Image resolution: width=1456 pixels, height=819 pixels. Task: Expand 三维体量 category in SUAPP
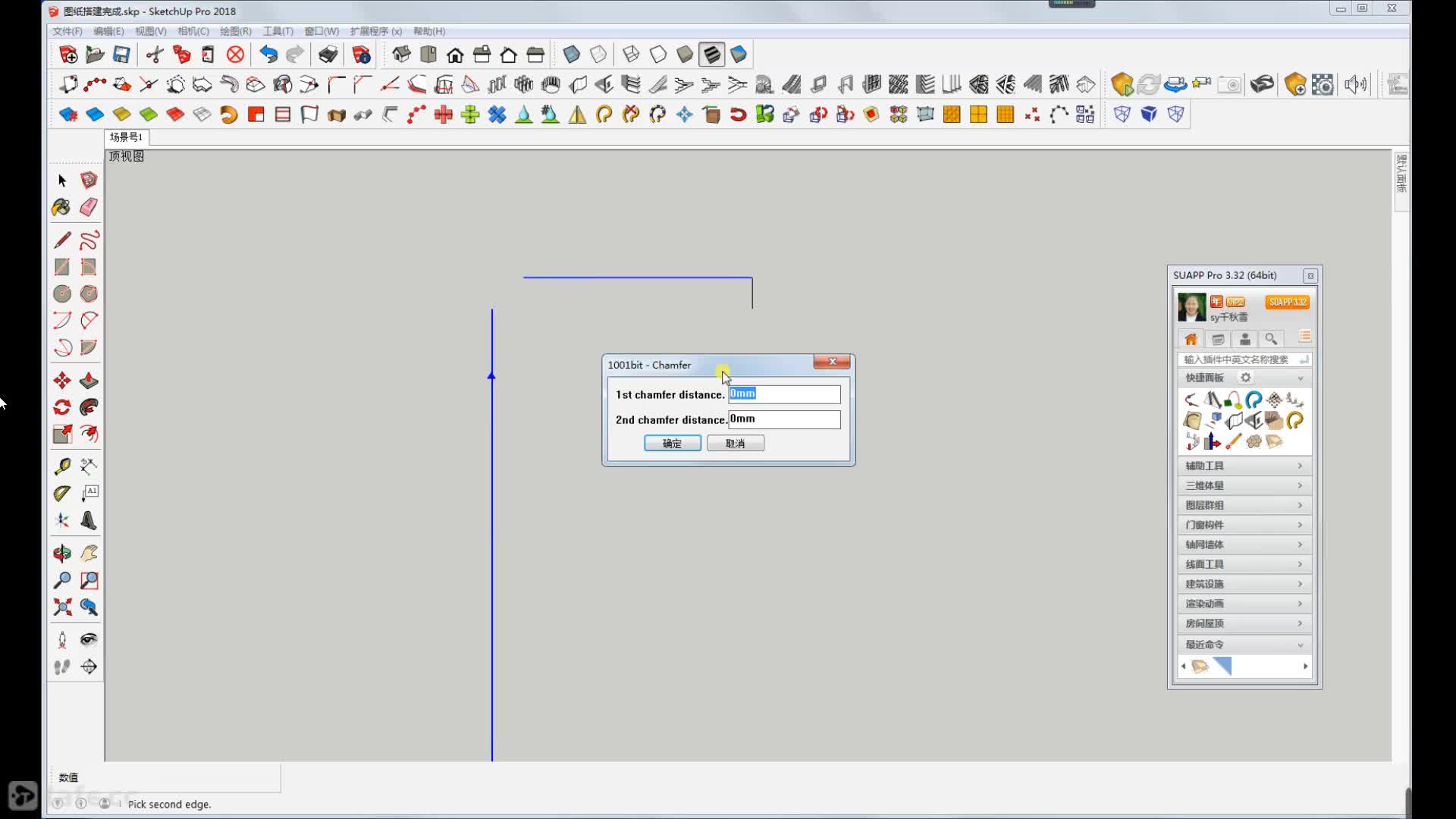click(1244, 485)
